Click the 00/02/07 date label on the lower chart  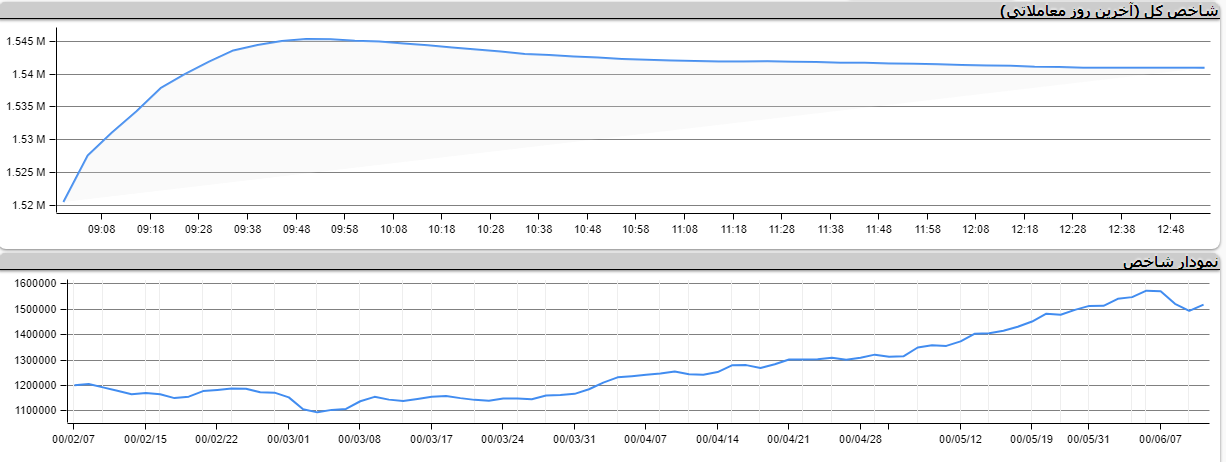point(74,438)
